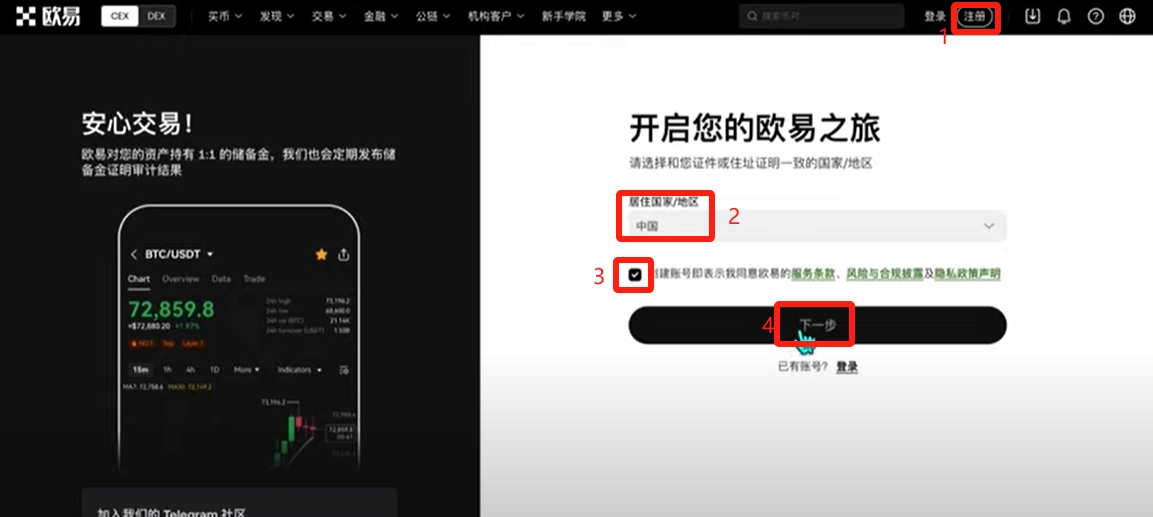Click the OKX 欧易 logo
Viewport: 1153px width, 517px height.
(x=48, y=16)
